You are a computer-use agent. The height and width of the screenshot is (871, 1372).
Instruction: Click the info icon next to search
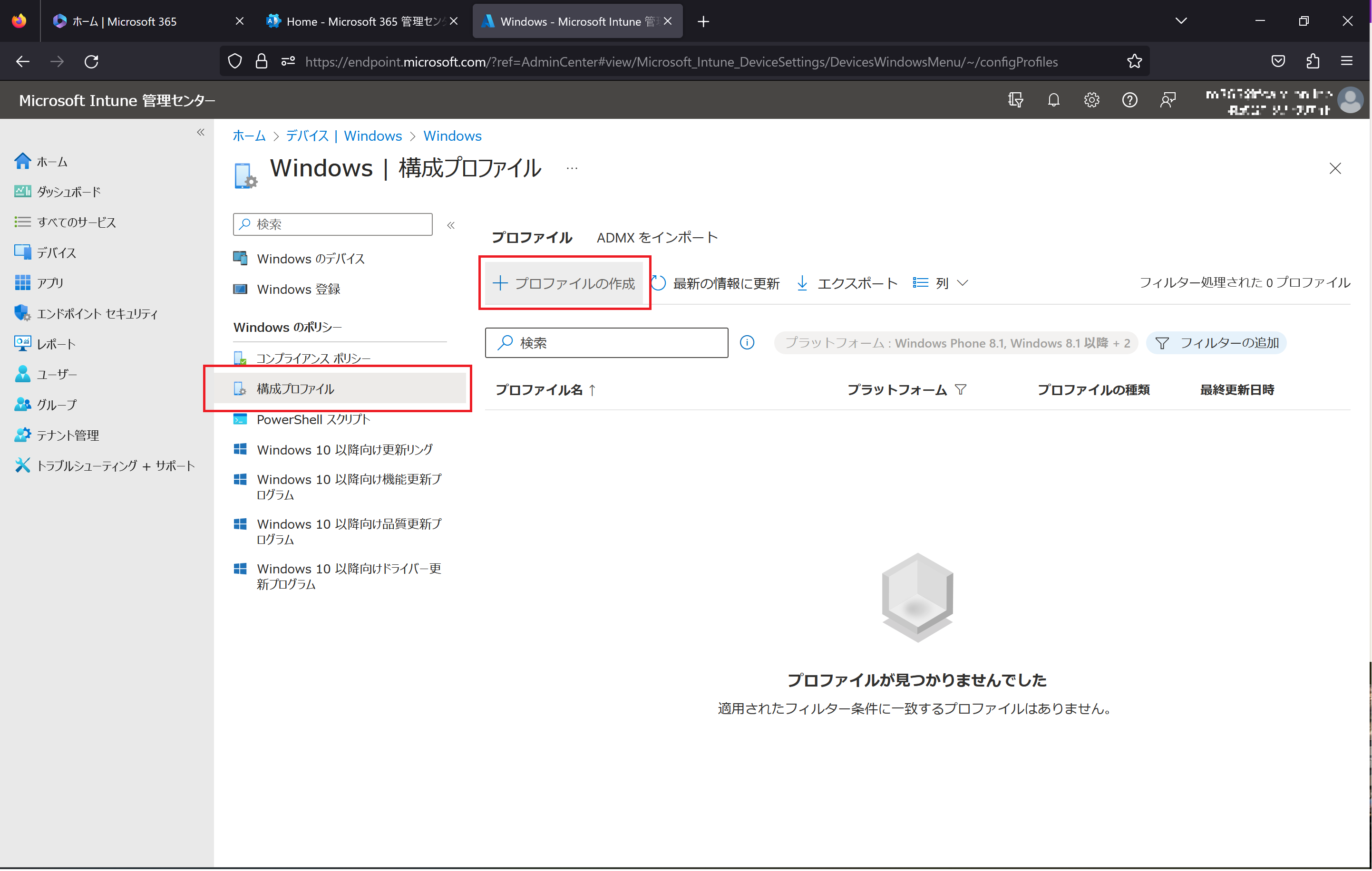tap(747, 342)
